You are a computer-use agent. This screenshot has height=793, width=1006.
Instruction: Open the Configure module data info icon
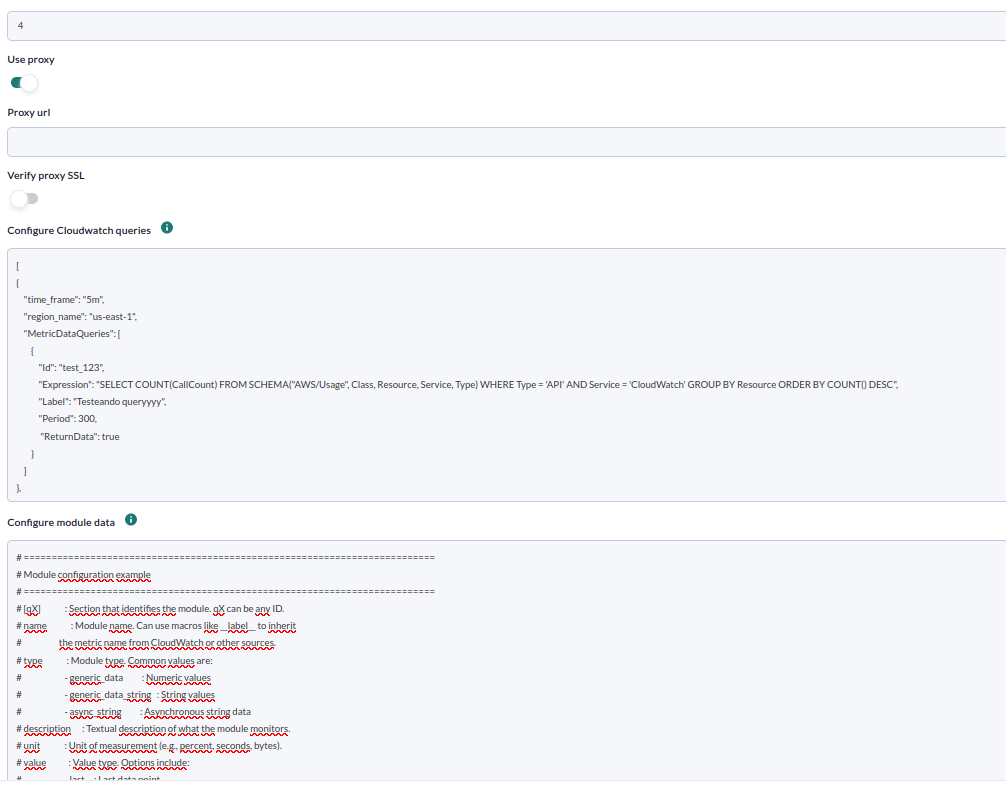pyautogui.click(x=131, y=520)
